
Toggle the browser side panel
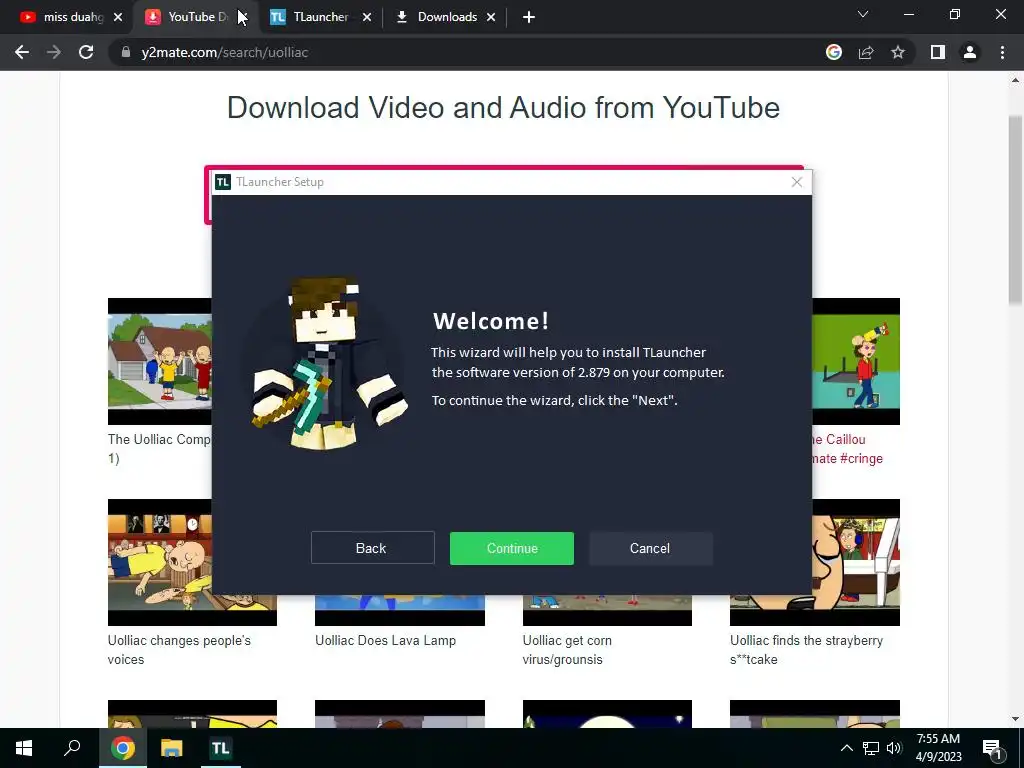pos(938,52)
